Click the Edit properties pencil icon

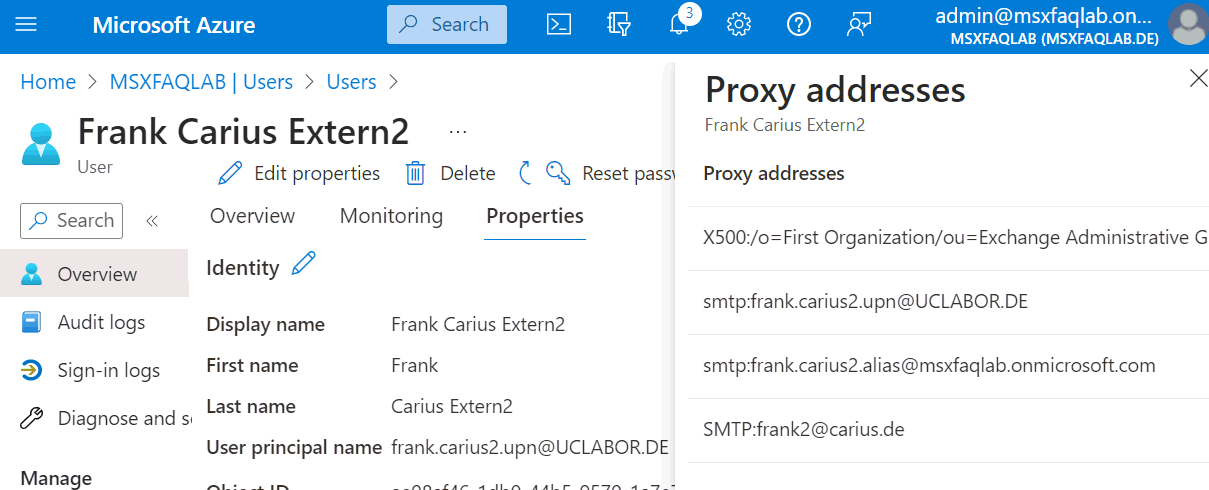(x=230, y=174)
